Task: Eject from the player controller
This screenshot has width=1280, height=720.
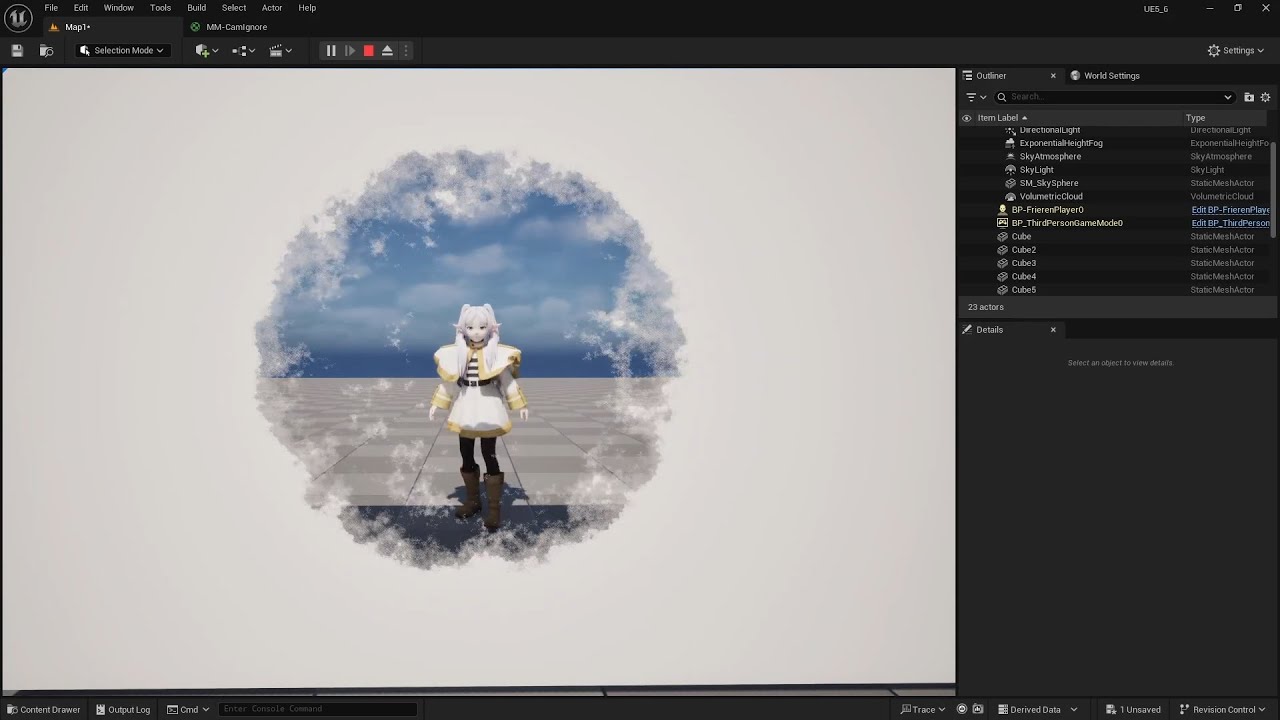Action: coord(387,50)
